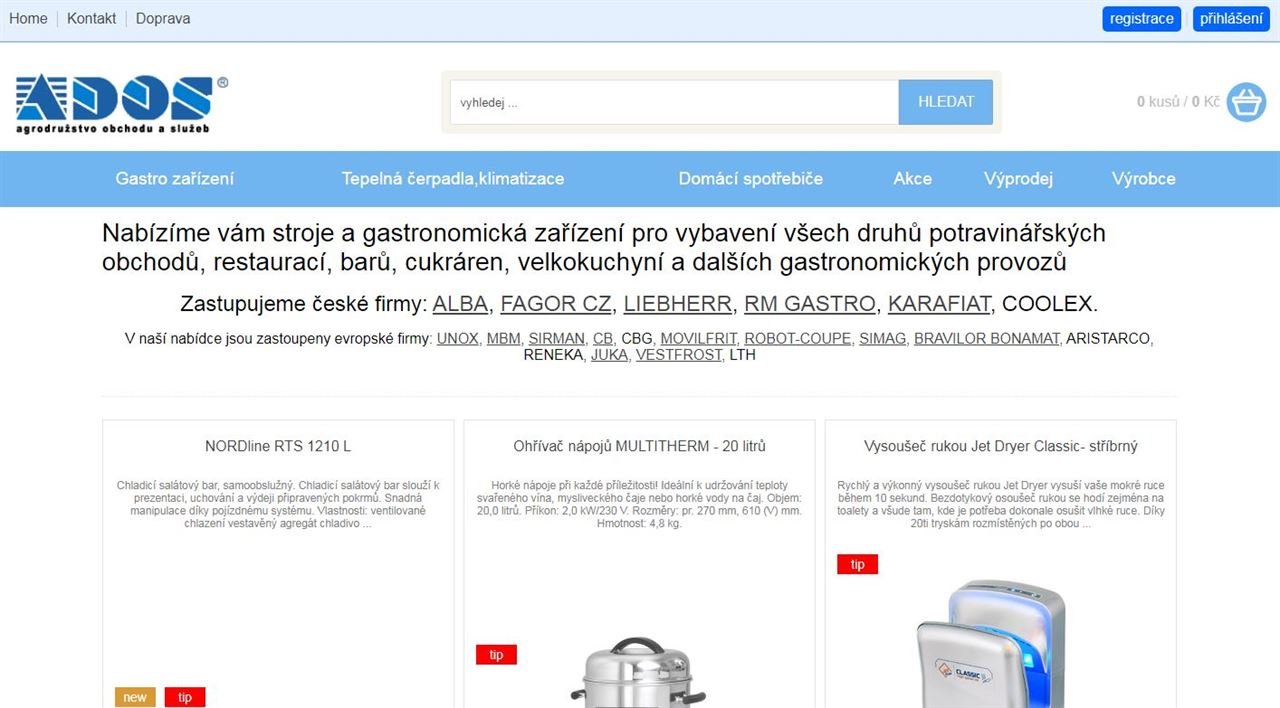Screen dimensions: 1280x708
Task: Open the SIRMAN brand link
Action: 557,339
